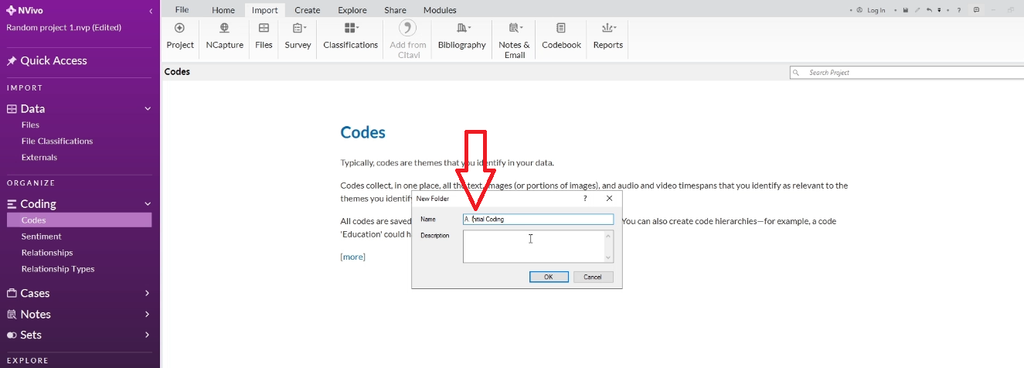The height and width of the screenshot is (368, 1024).
Task: Click the Add from Citavi icon
Action: [408, 28]
